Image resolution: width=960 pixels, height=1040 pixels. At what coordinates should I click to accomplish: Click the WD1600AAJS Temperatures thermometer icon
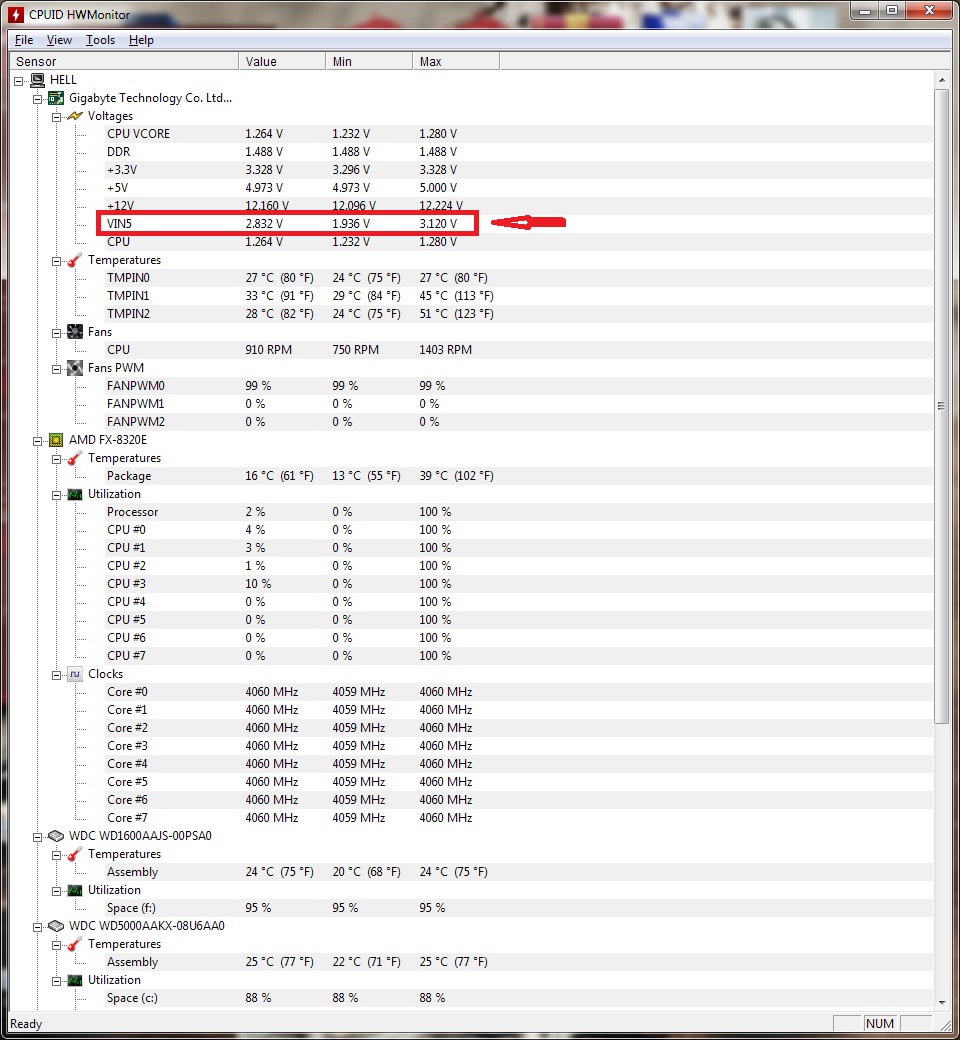coord(75,854)
